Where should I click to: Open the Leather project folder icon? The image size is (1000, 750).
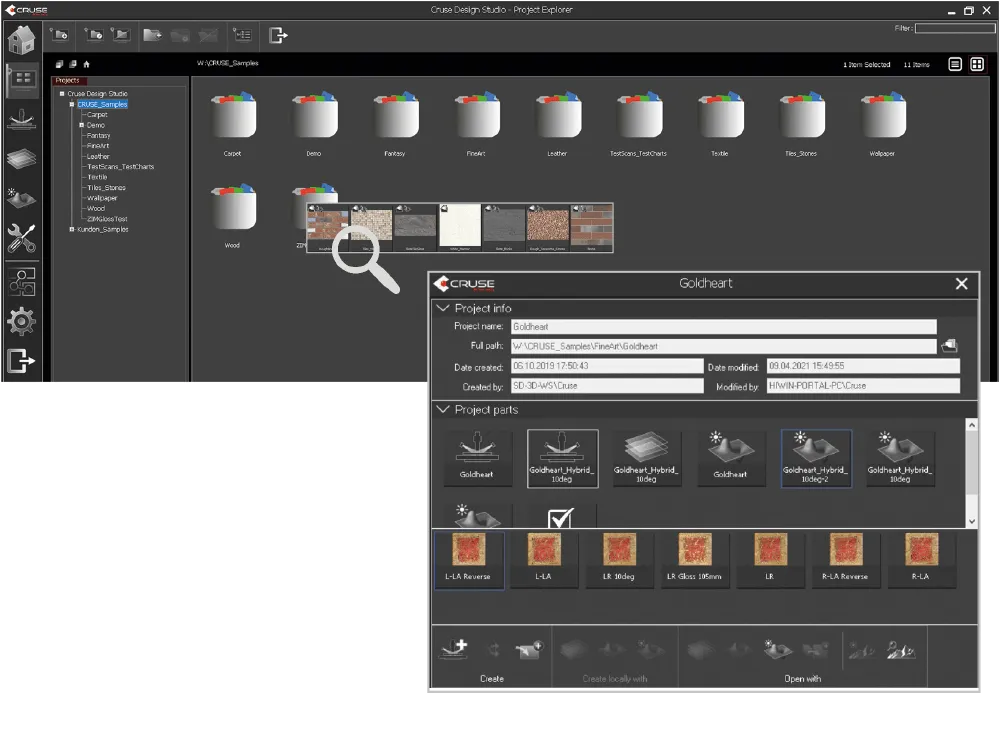tap(558, 119)
